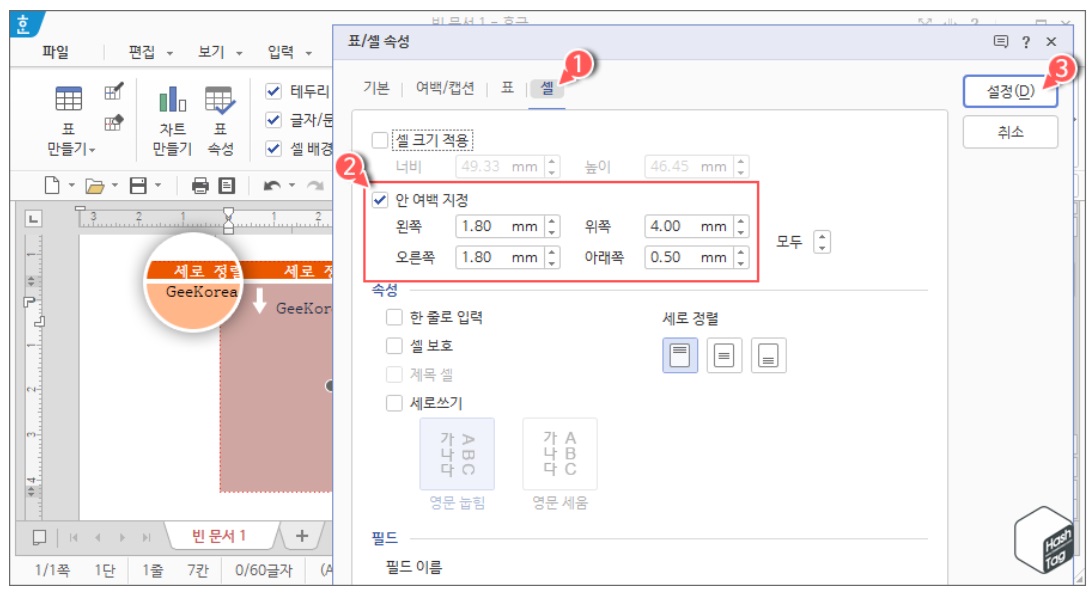Click the 설정(D) button
Image resolution: width=1092 pixels, height=593 pixels.
[1011, 91]
